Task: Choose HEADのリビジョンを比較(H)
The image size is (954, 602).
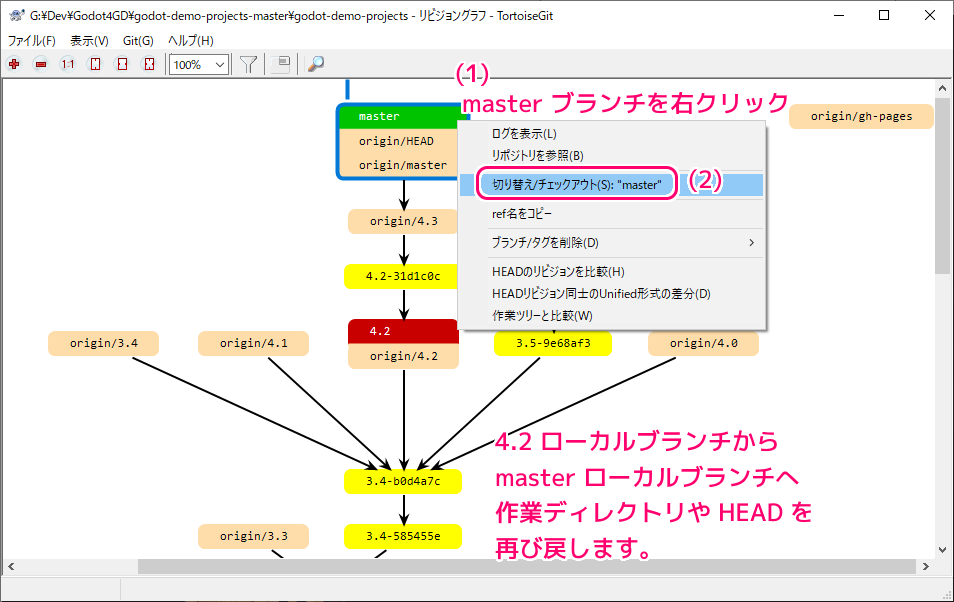Action: [611, 271]
